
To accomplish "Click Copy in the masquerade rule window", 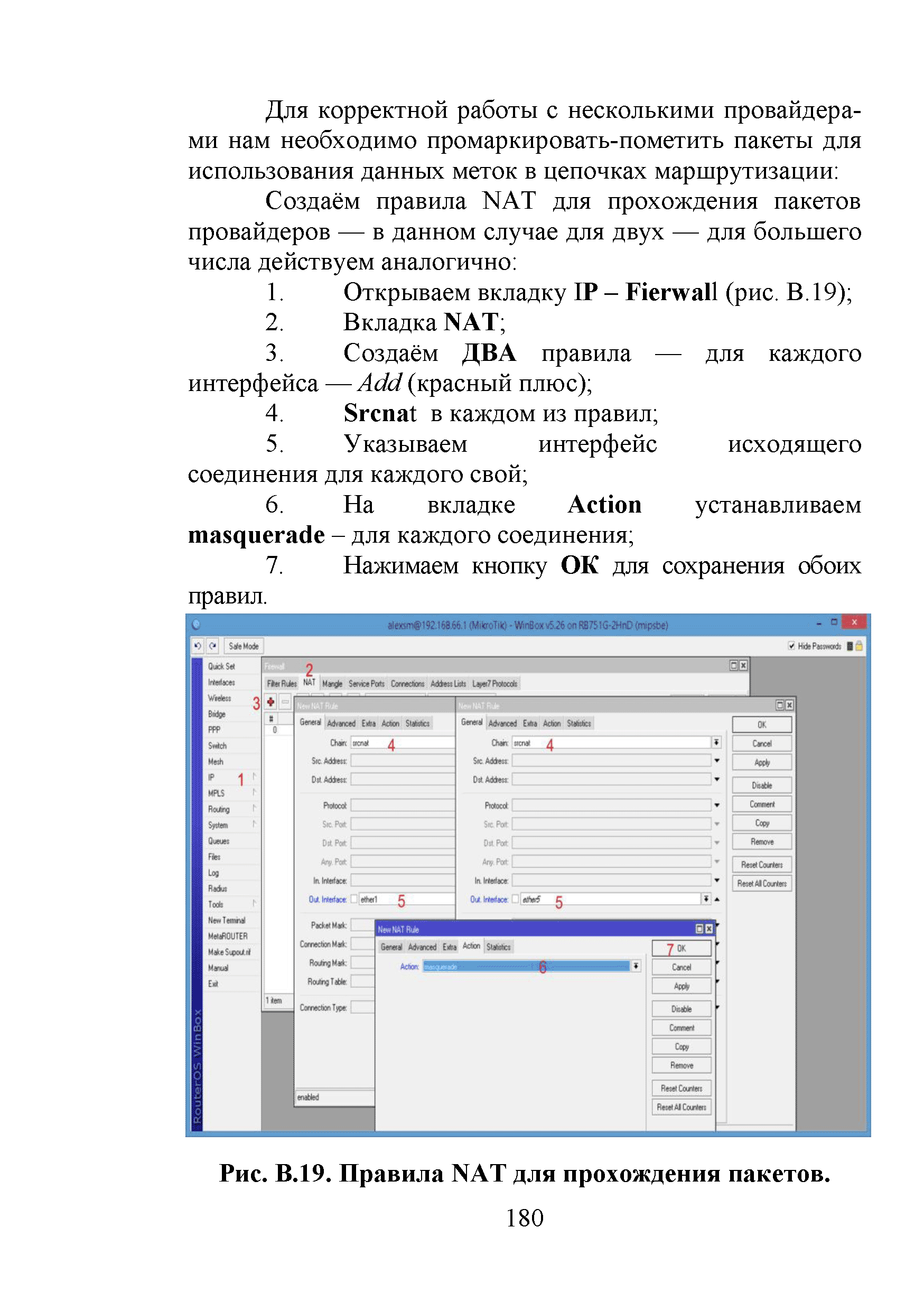I will tap(682, 1047).
